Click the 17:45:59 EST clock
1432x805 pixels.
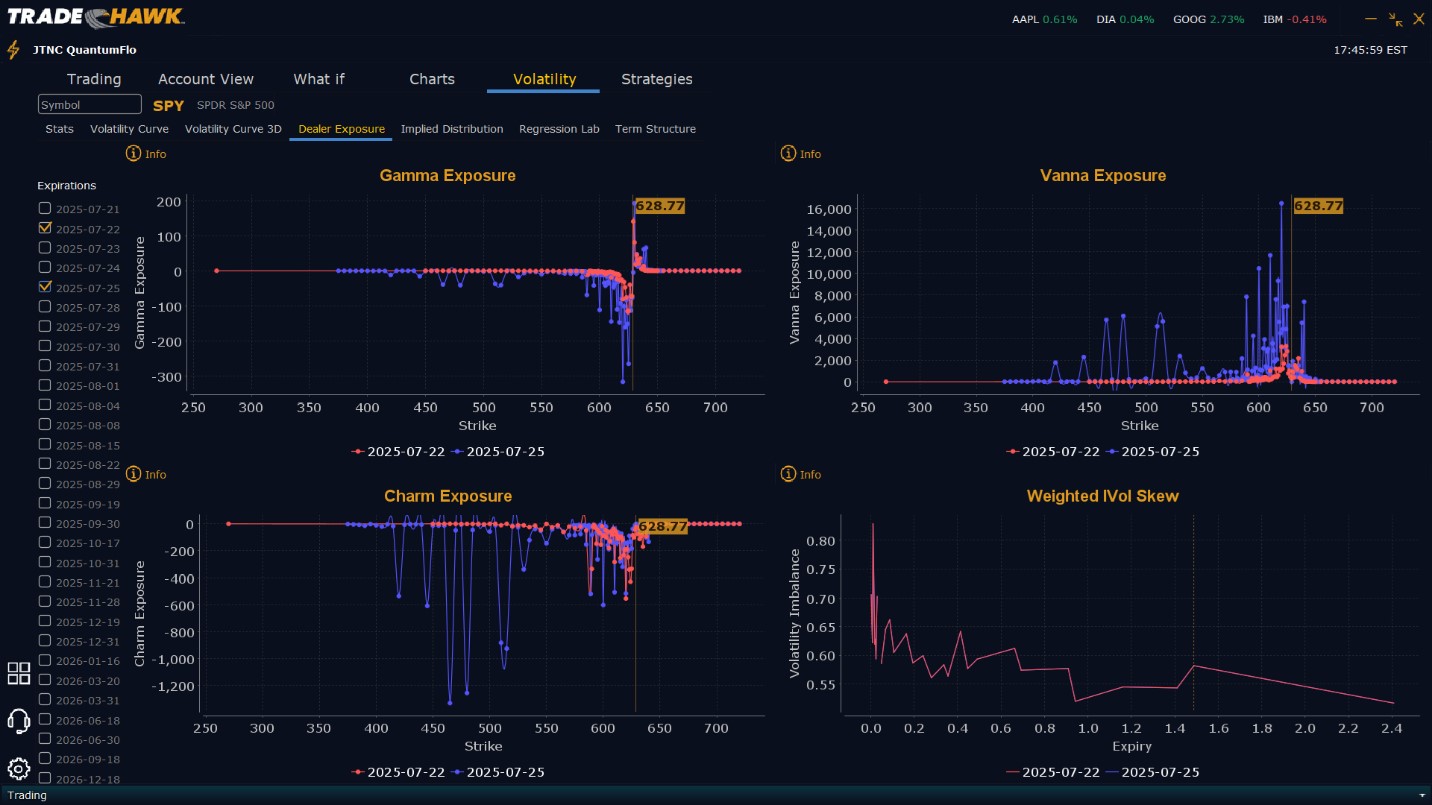(1370, 50)
